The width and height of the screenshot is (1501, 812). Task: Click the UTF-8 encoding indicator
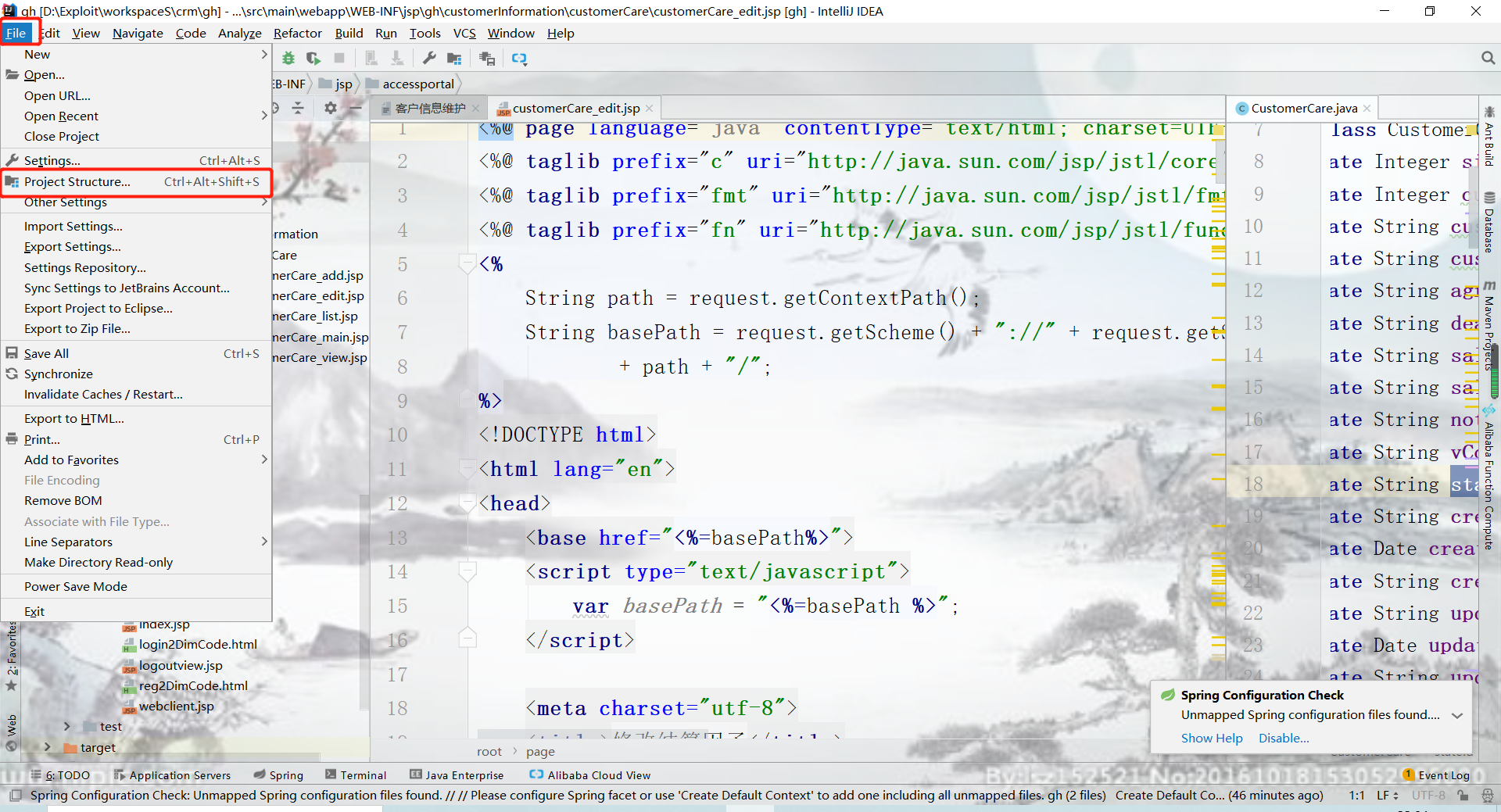point(1428,796)
